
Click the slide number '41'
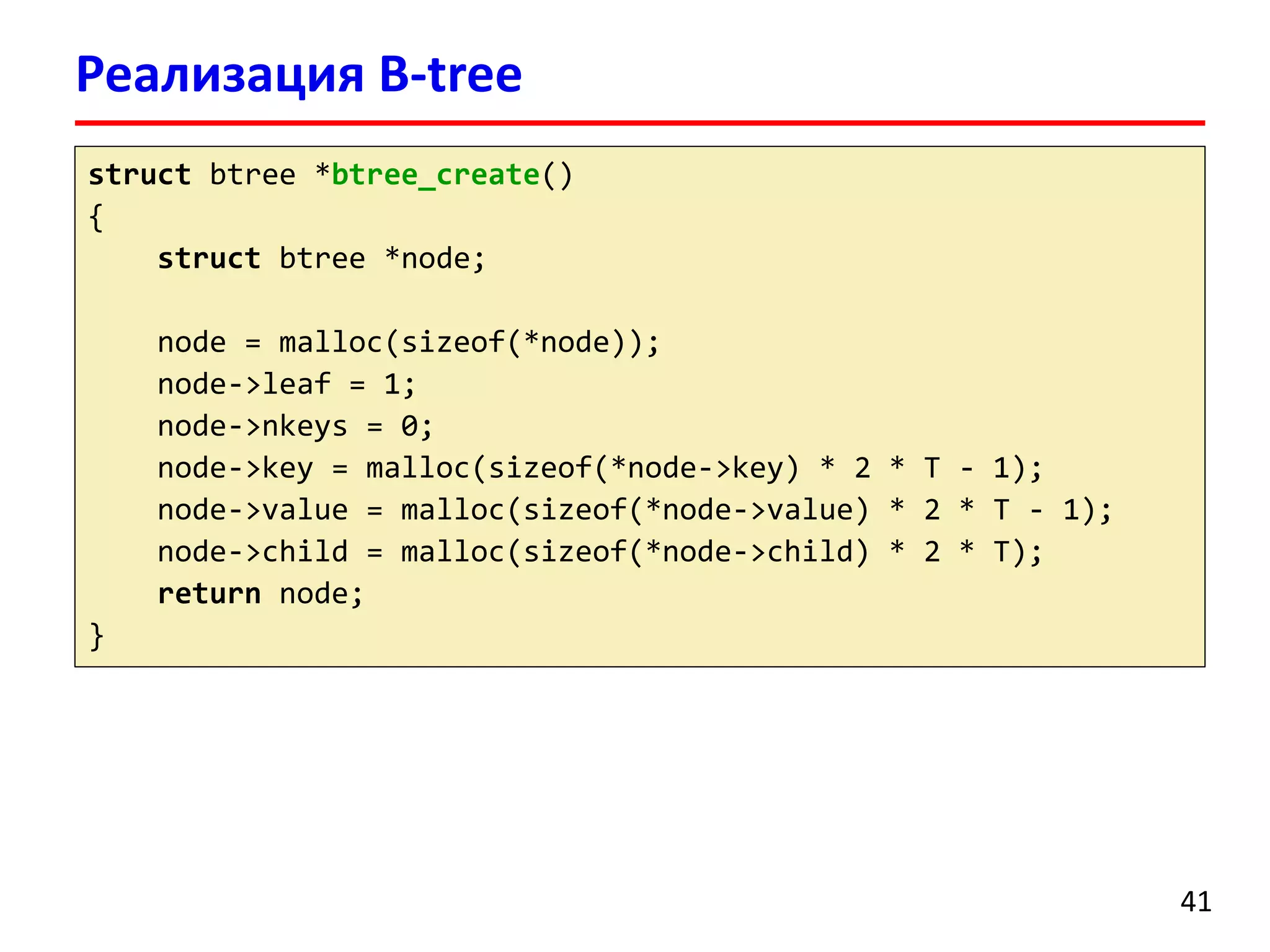(1196, 902)
